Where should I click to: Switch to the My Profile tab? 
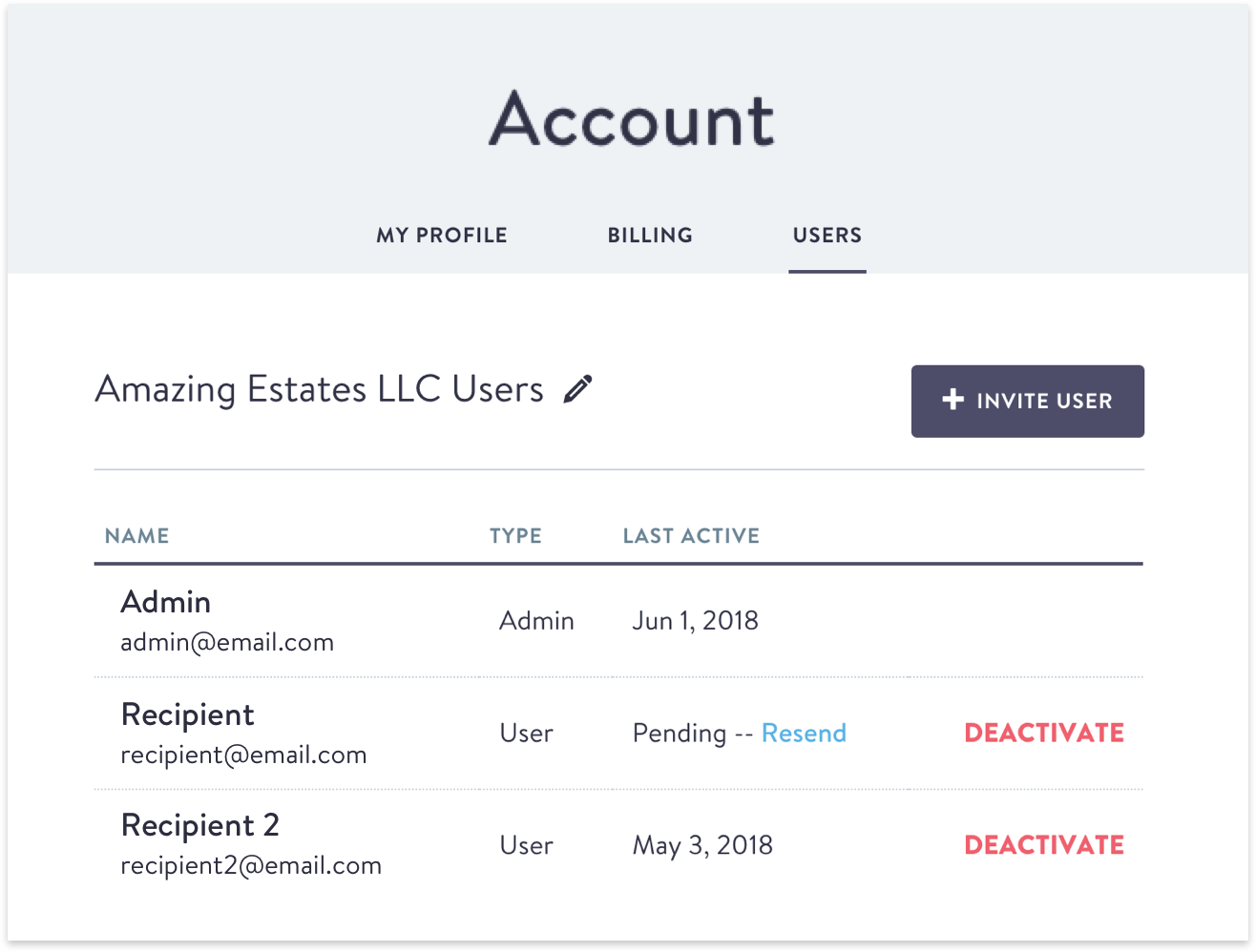pos(442,235)
